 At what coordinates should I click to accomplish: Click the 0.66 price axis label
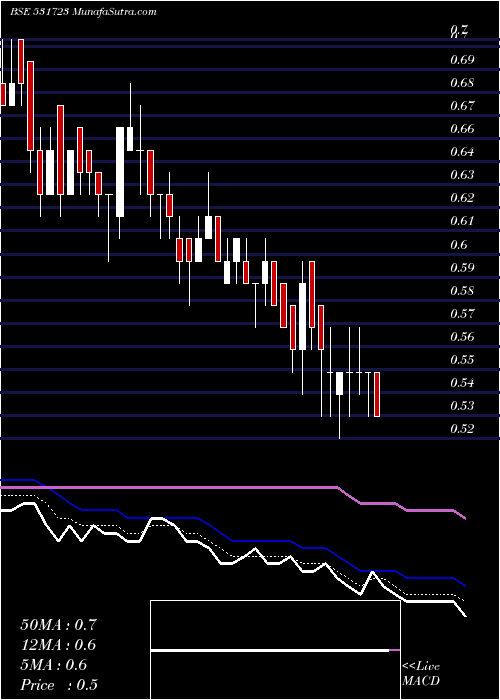[x=462, y=129]
